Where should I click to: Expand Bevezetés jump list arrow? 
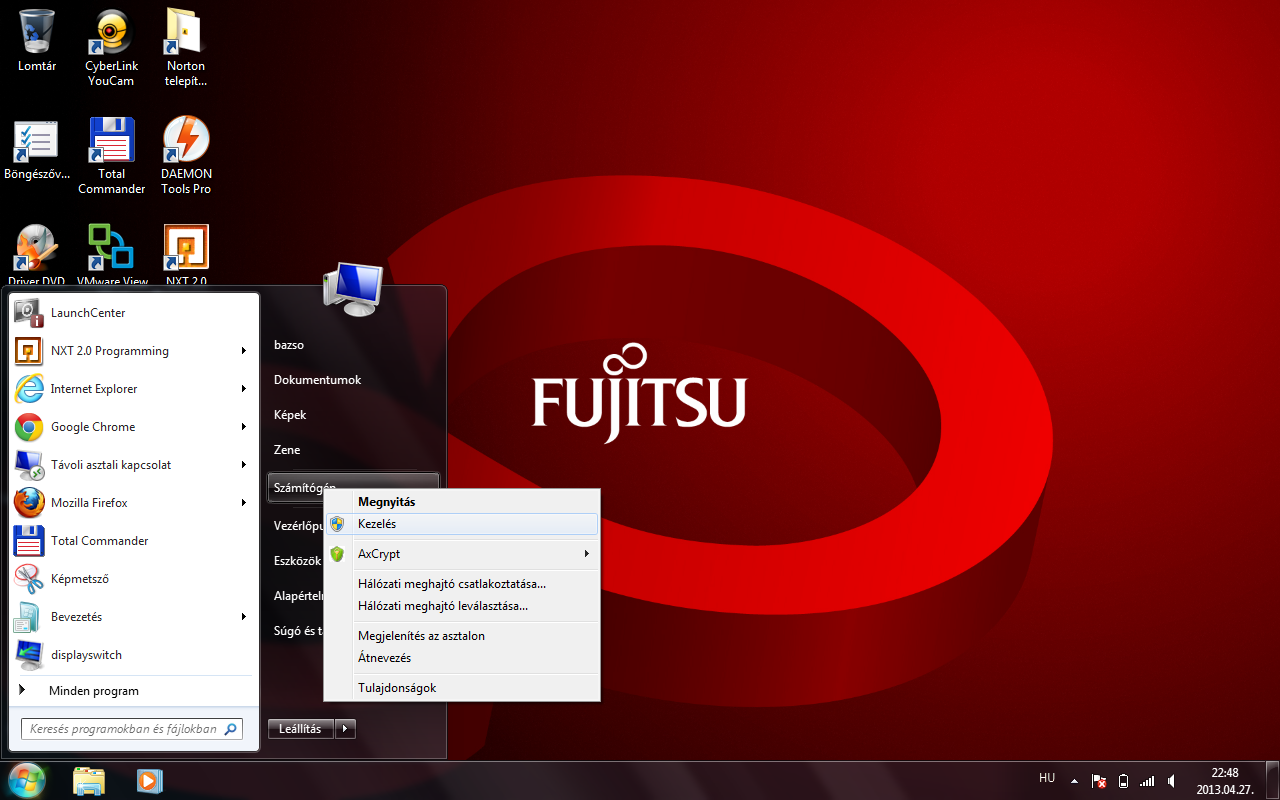point(244,617)
